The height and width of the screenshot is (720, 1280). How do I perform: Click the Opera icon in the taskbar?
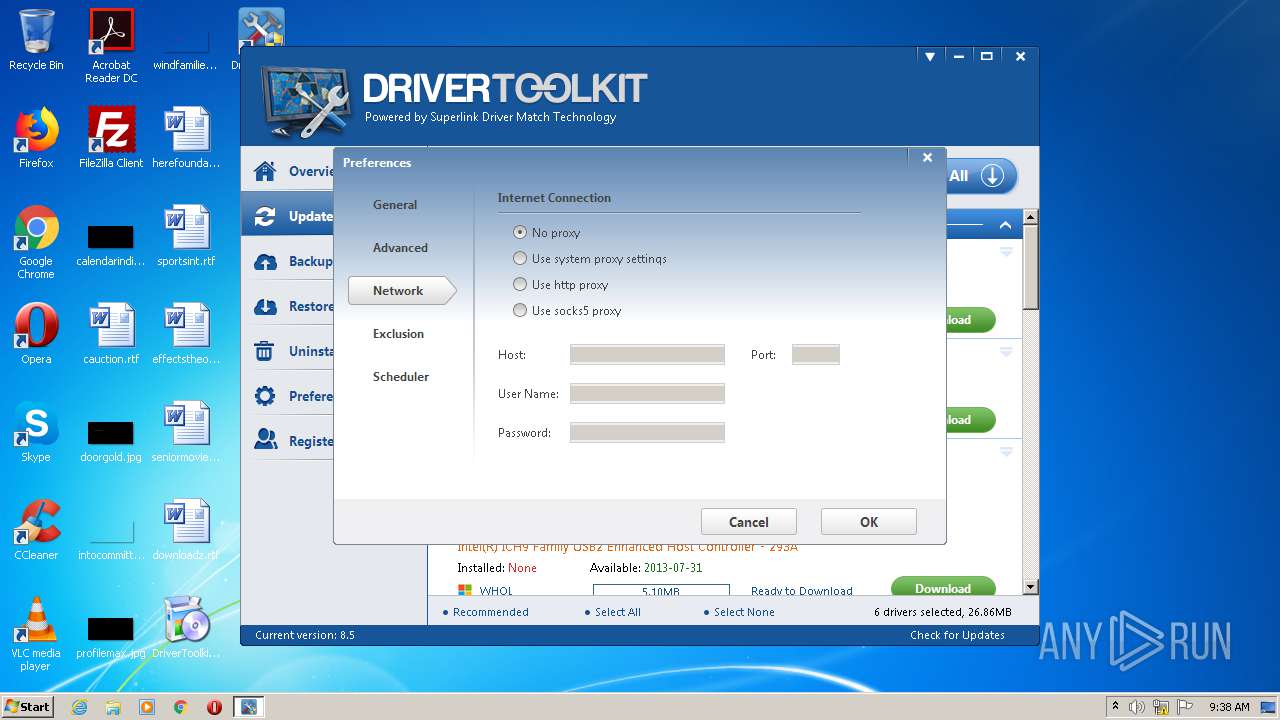[214, 707]
